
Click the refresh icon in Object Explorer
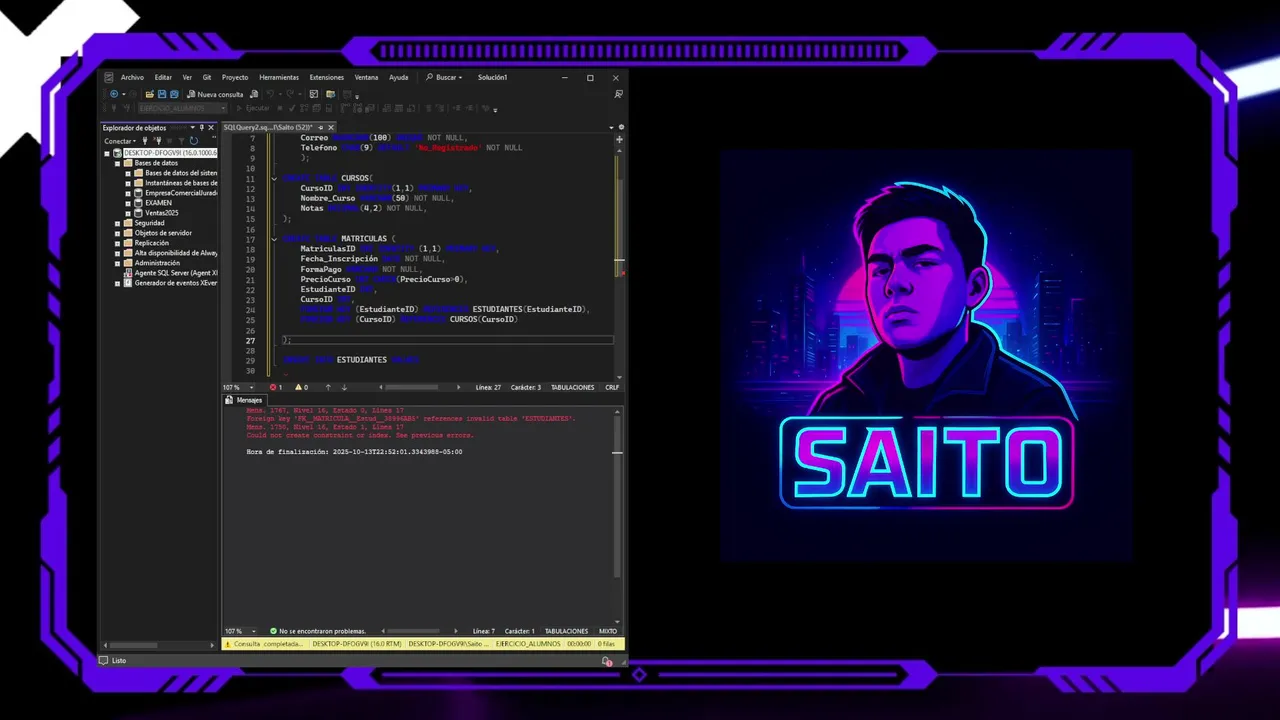tap(193, 141)
